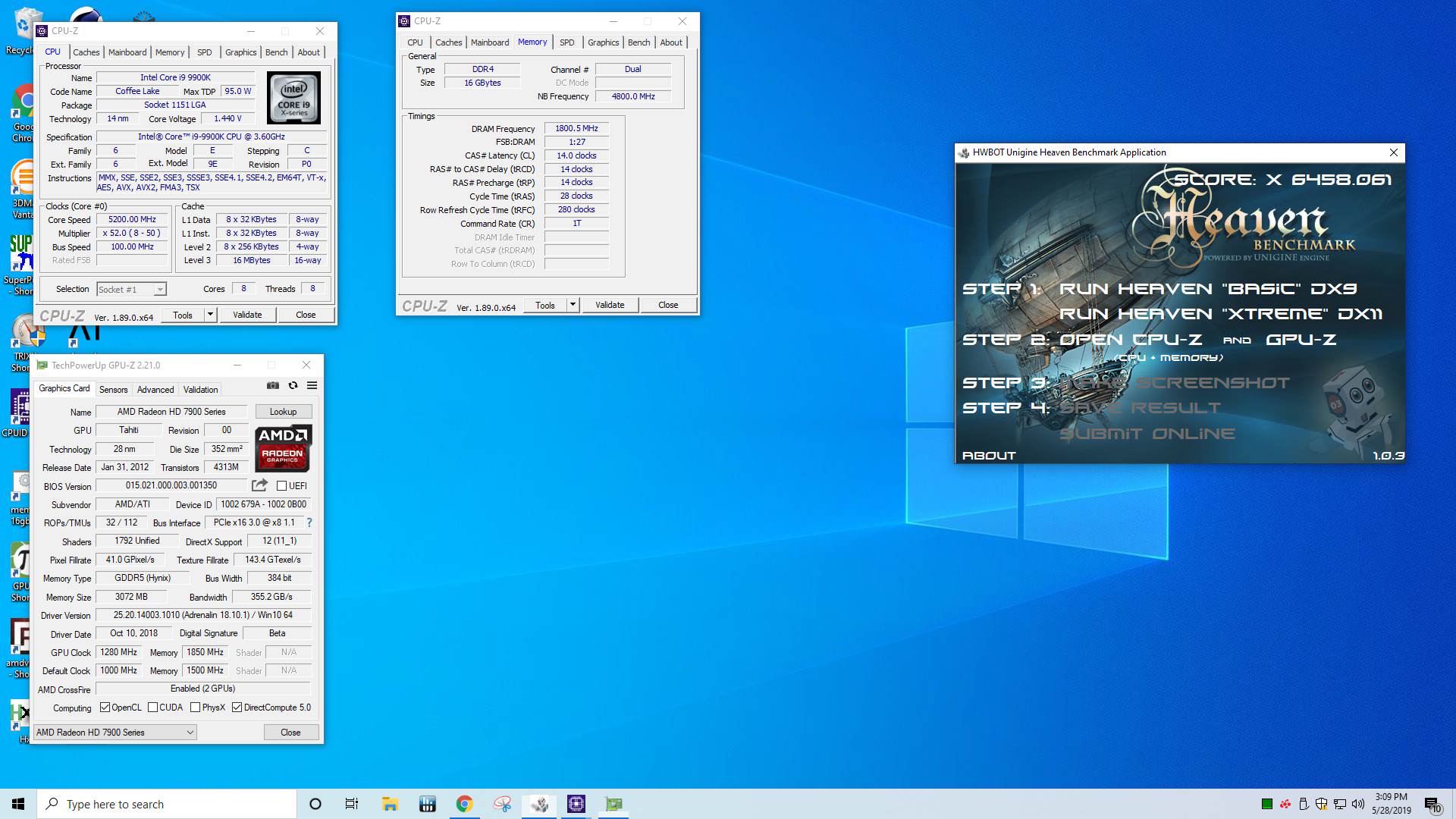Open Bench tab in CPU-Z Memory window

(639, 42)
